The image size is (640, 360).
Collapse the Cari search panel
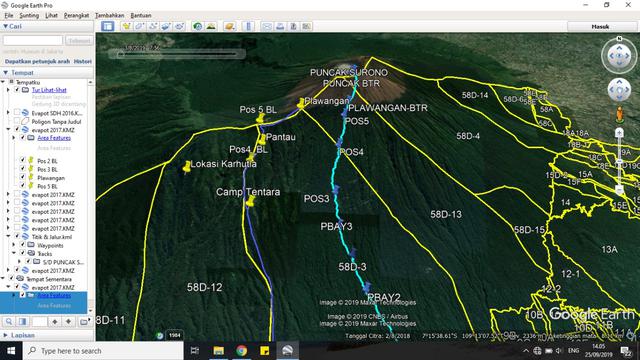pyautogui.click(x=5, y=26)
